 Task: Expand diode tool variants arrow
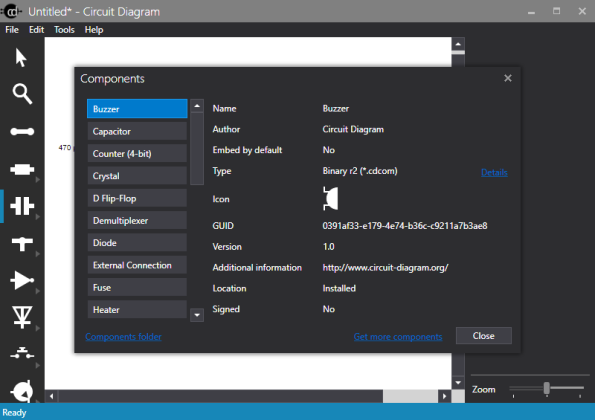[x=38, y=328]
